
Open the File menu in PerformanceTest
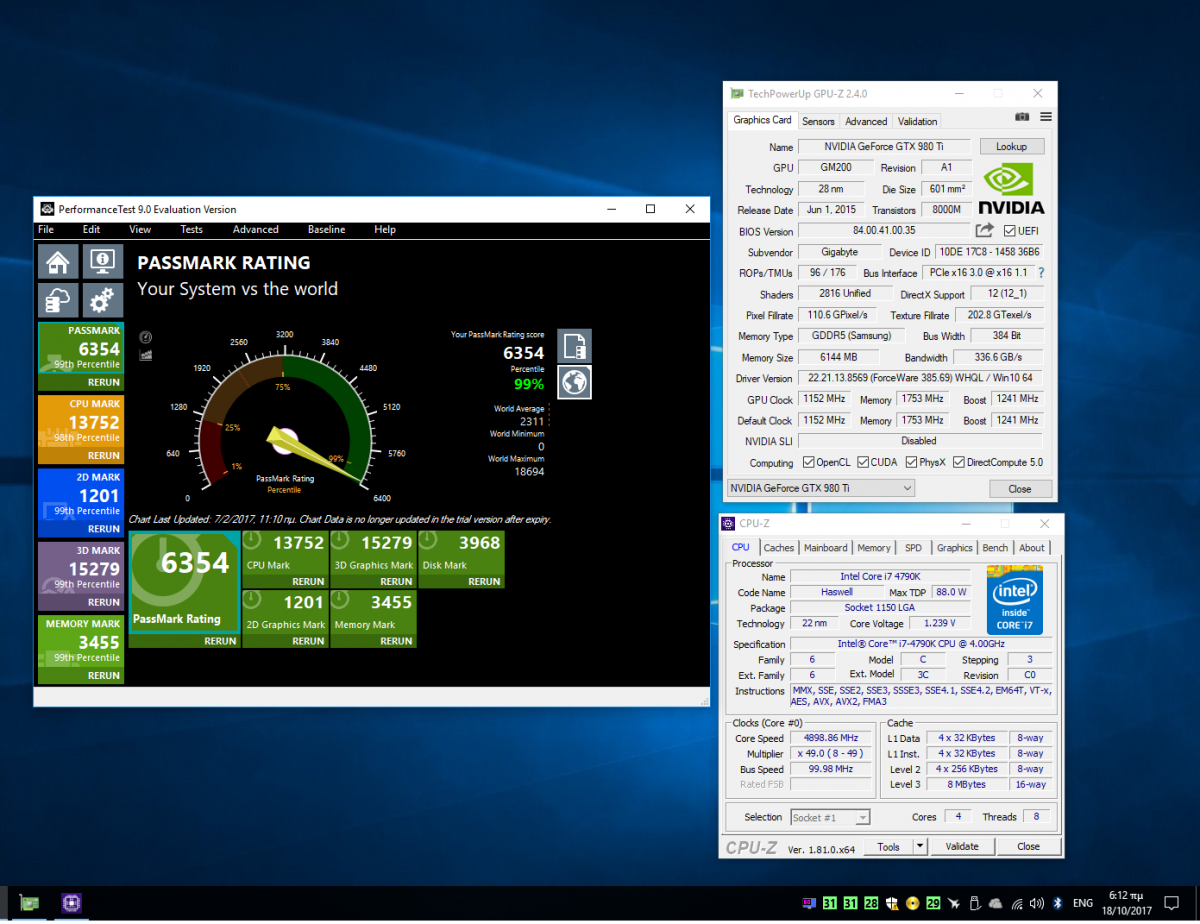(x=46, y=229)
